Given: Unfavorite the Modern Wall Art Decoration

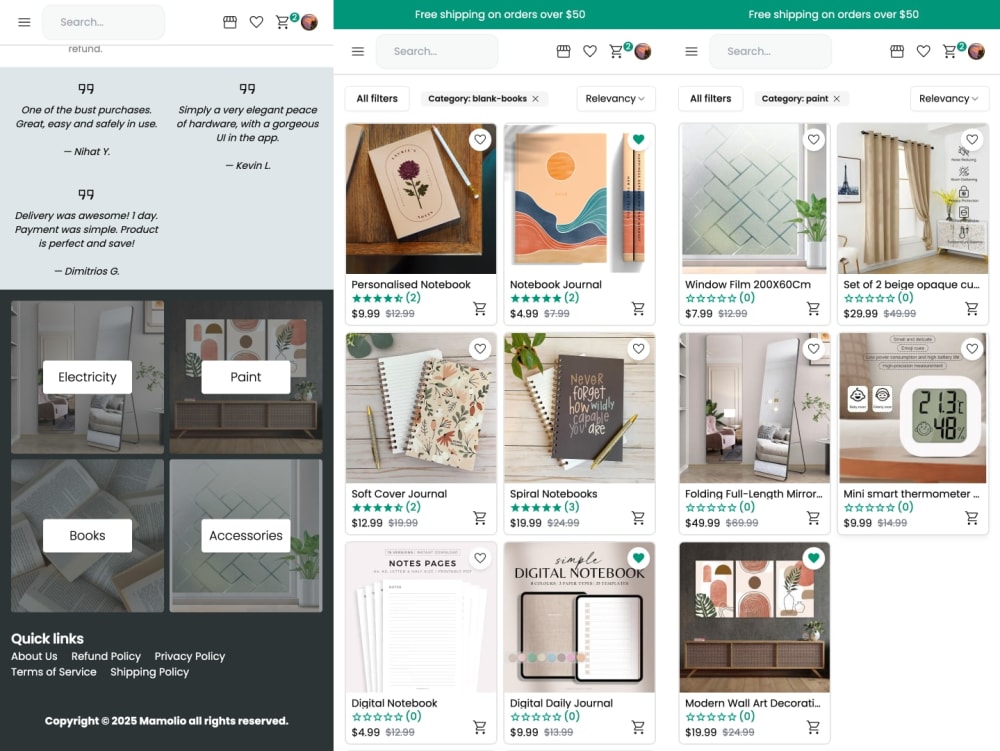Looking at the screenshot, I should point(814,558).
